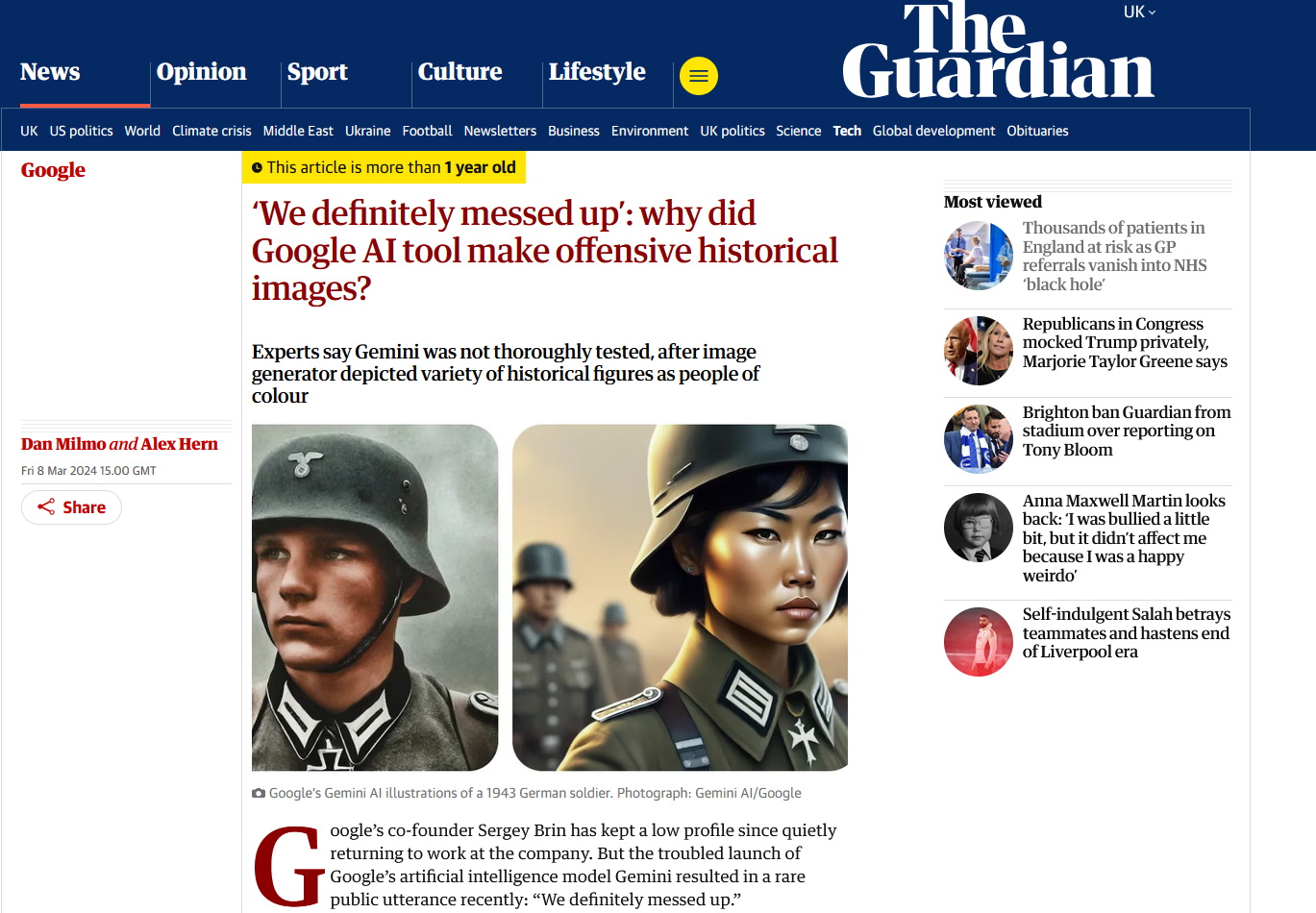Click the Dan Milmo author link
The height and width of the screenshot is (913, 1316).
coord(63,444)
